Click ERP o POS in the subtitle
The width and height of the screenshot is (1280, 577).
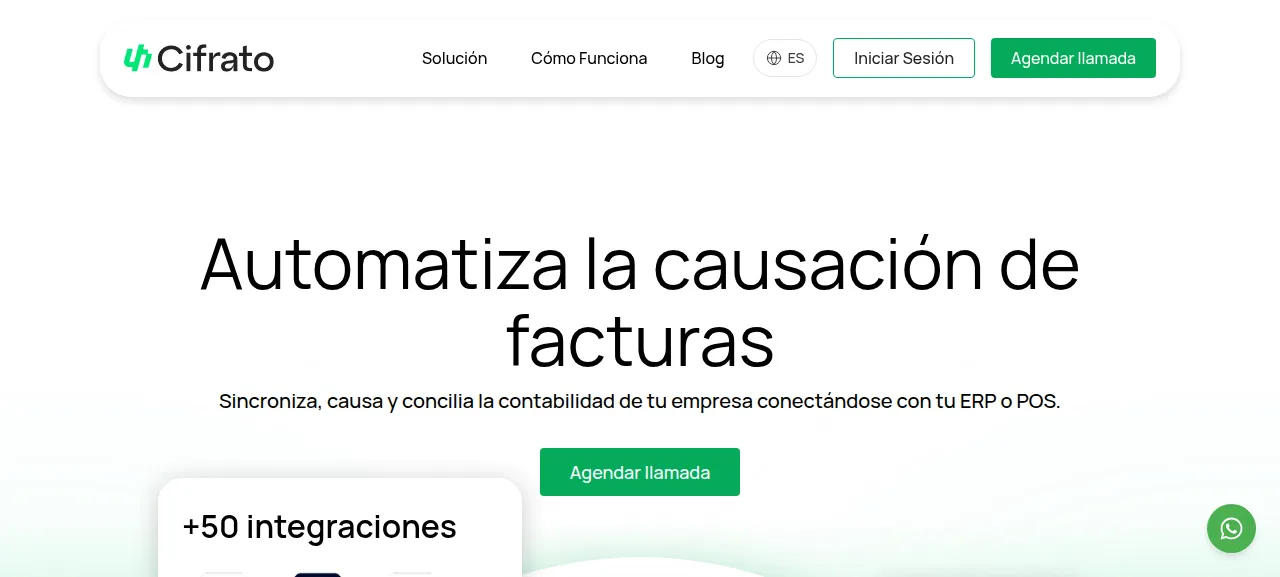point(1009,401)
